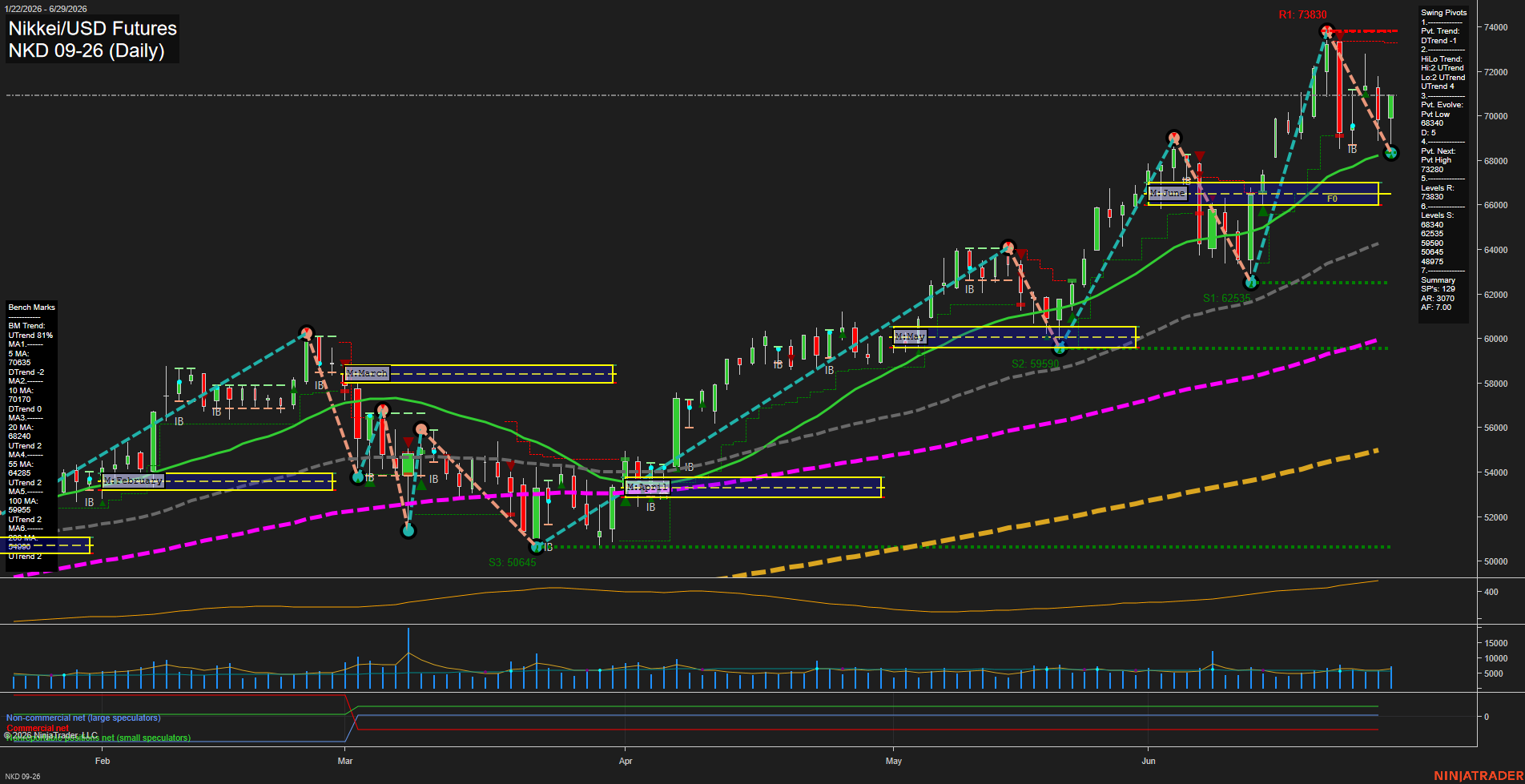
Task: Click the date range 1/22/2026 - 6/29/2026
Action: (x=44, y=9)
